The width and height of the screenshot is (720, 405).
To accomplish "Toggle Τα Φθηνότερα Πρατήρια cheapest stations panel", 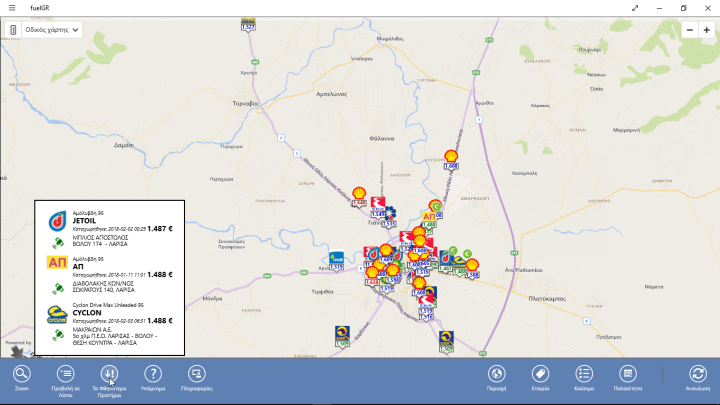I will 109,374.
